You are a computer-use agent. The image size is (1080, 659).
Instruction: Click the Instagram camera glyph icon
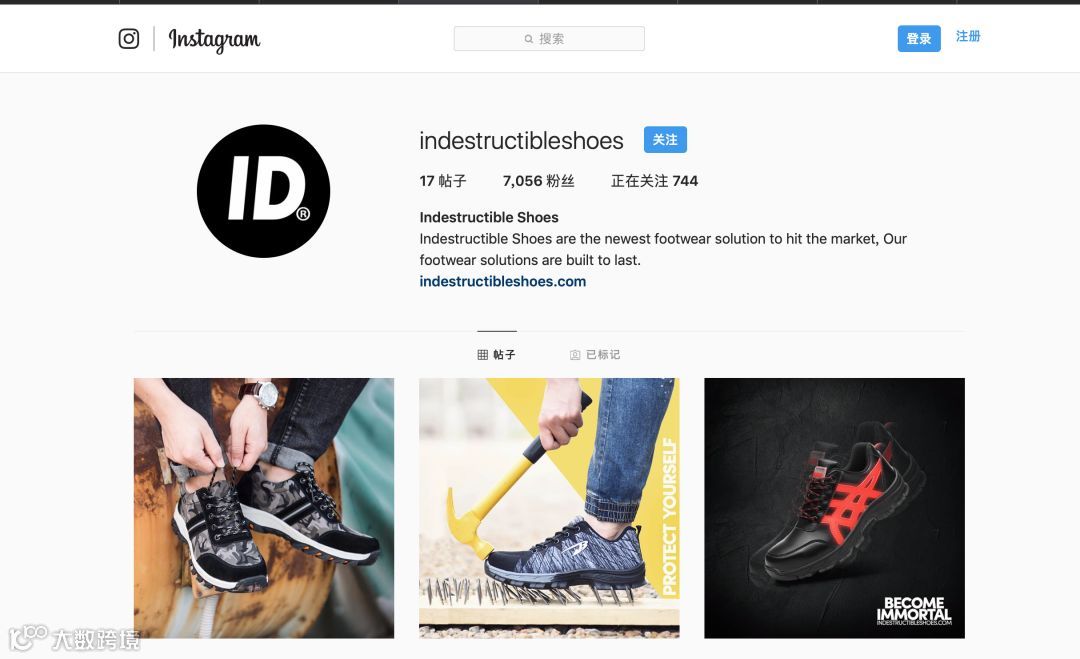[x=129, y=39]
